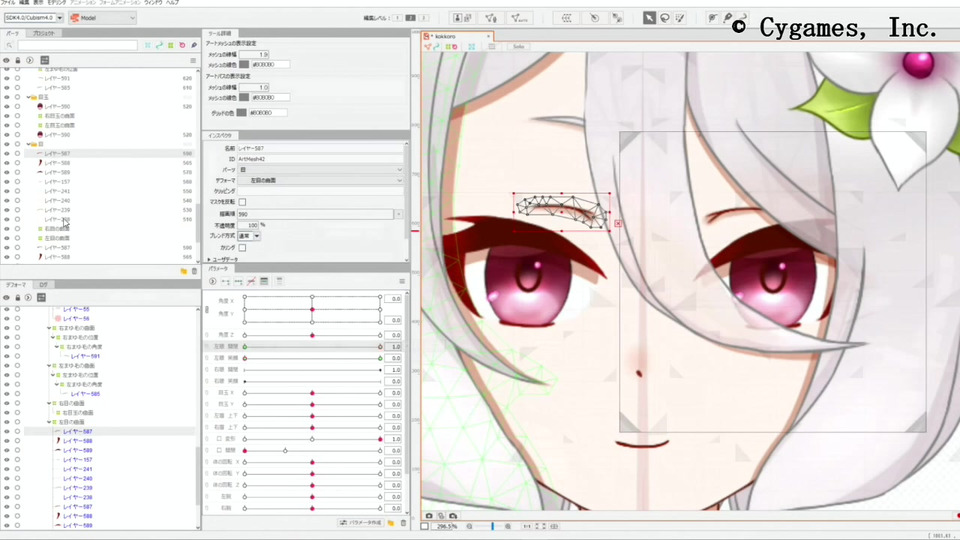The height and width of the screenshot is (540, 960).
Task: Toggle visibility eye for レイヤー-157 in Parts
Action: click(x=7, y=182)
